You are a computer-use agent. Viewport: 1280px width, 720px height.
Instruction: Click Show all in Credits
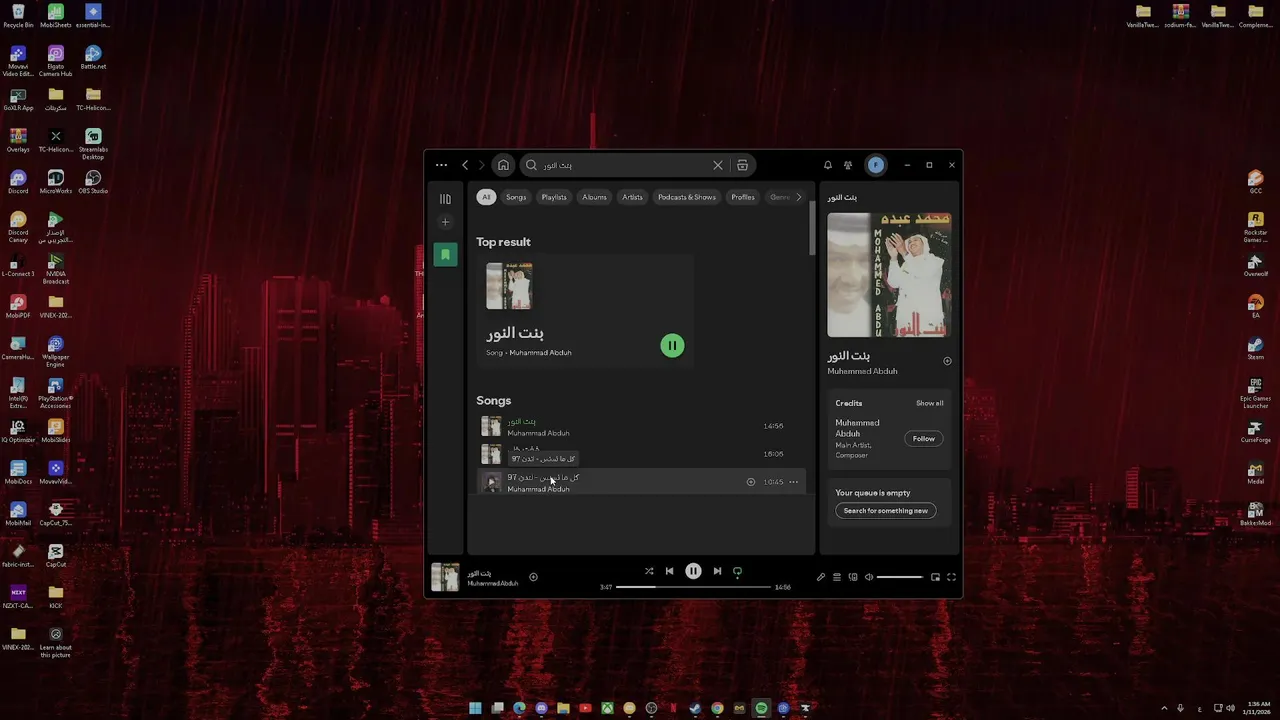(930, 403)
